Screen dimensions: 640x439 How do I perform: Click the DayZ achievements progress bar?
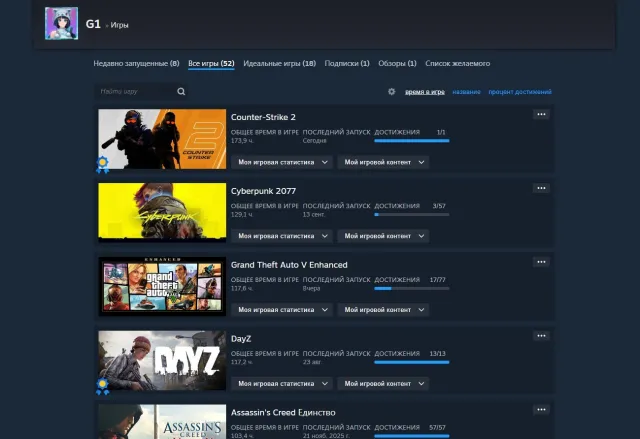click(x=411, y=362)
